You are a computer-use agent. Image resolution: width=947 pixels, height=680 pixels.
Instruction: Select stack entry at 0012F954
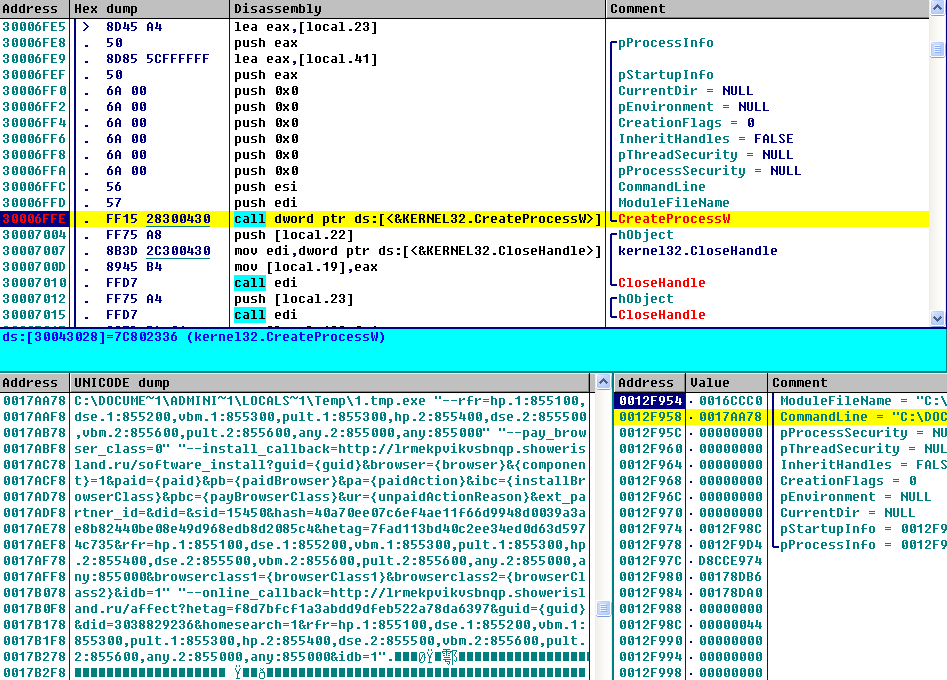(648, 401)
